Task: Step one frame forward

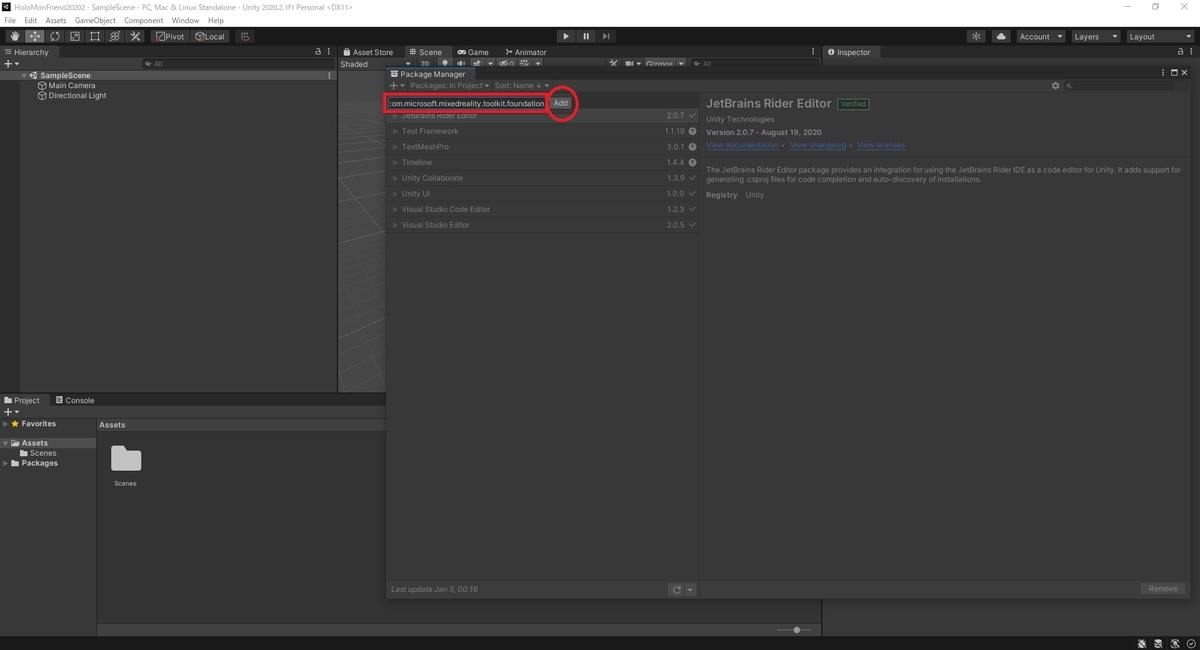Action: (606, 36)
